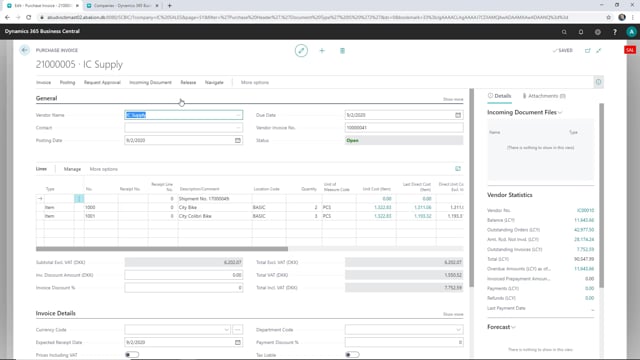Click More options in the Lines section

click(104, 169)
